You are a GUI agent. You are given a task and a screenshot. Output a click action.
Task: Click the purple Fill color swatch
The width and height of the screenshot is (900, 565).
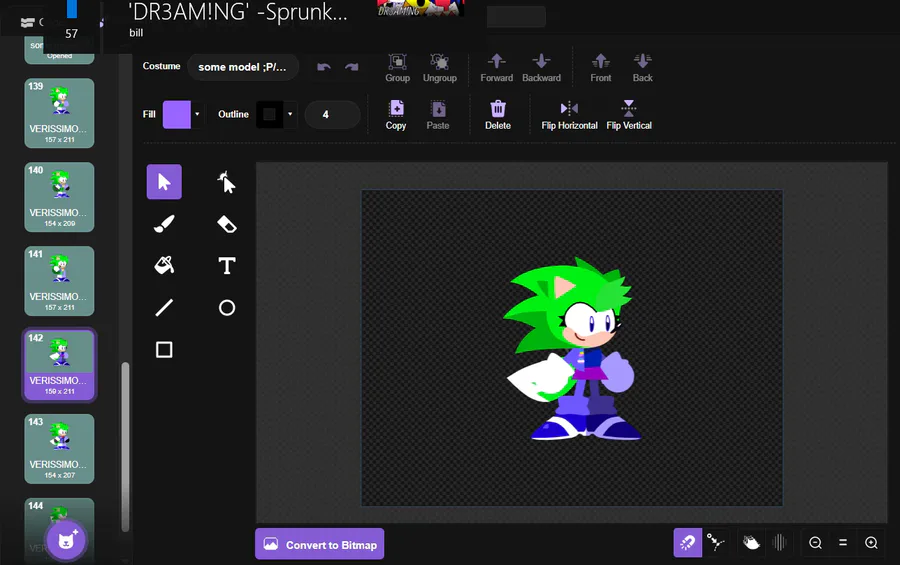177,114
